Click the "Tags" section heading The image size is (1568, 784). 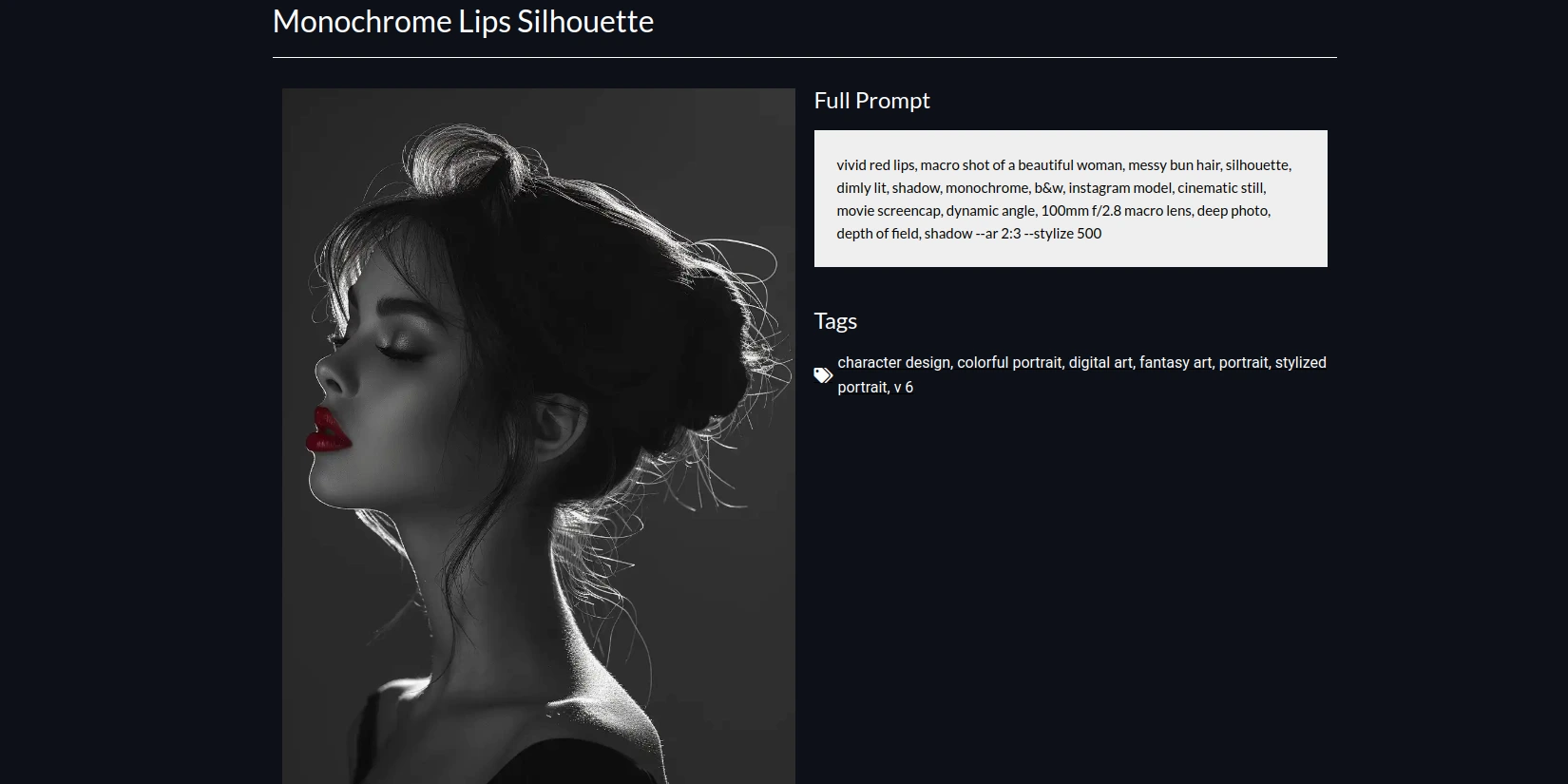pyautogui.click(x=835, y=321)
